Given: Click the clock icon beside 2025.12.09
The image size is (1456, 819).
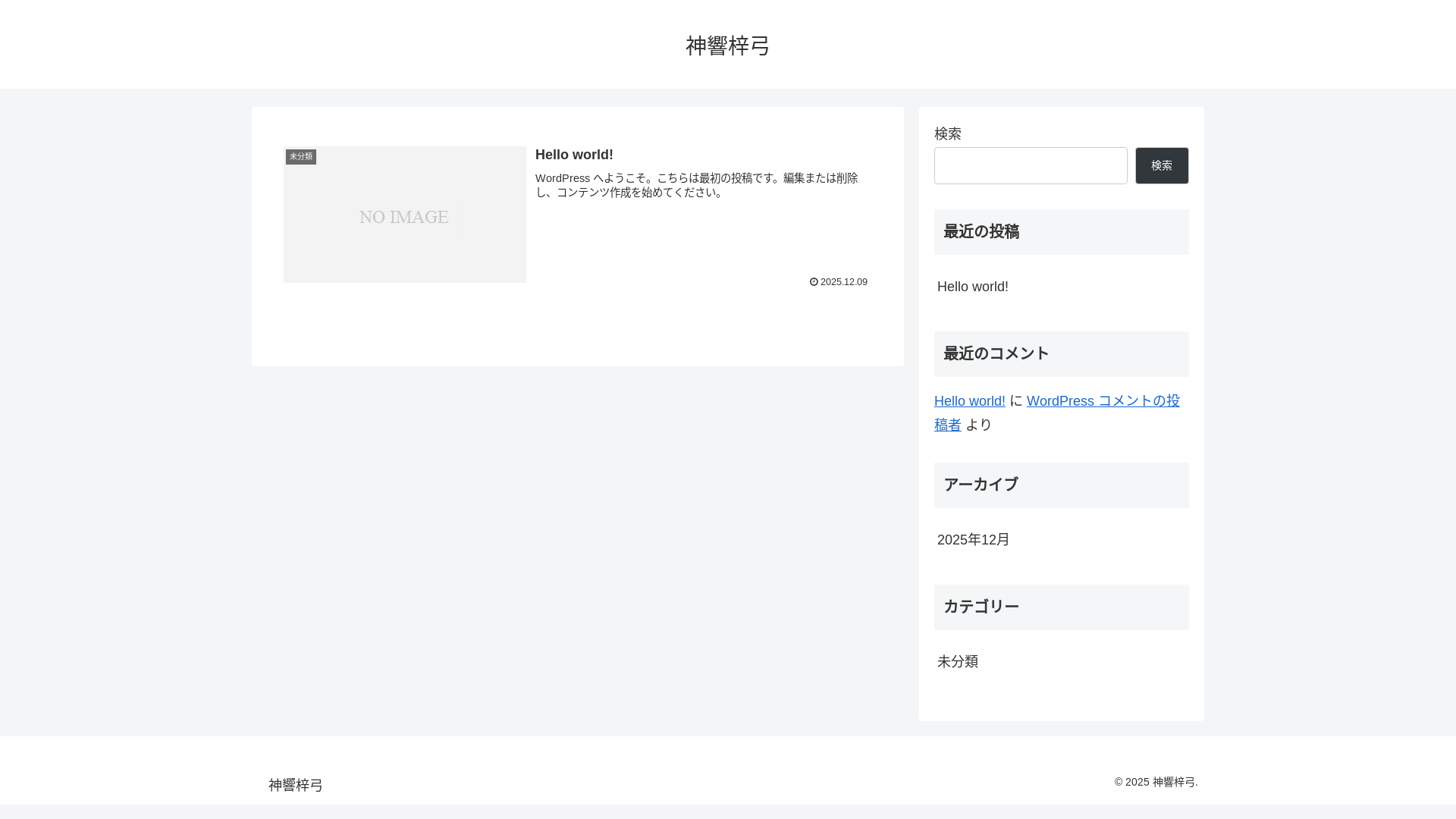Looking at the screenshot, I should point(814,282).
